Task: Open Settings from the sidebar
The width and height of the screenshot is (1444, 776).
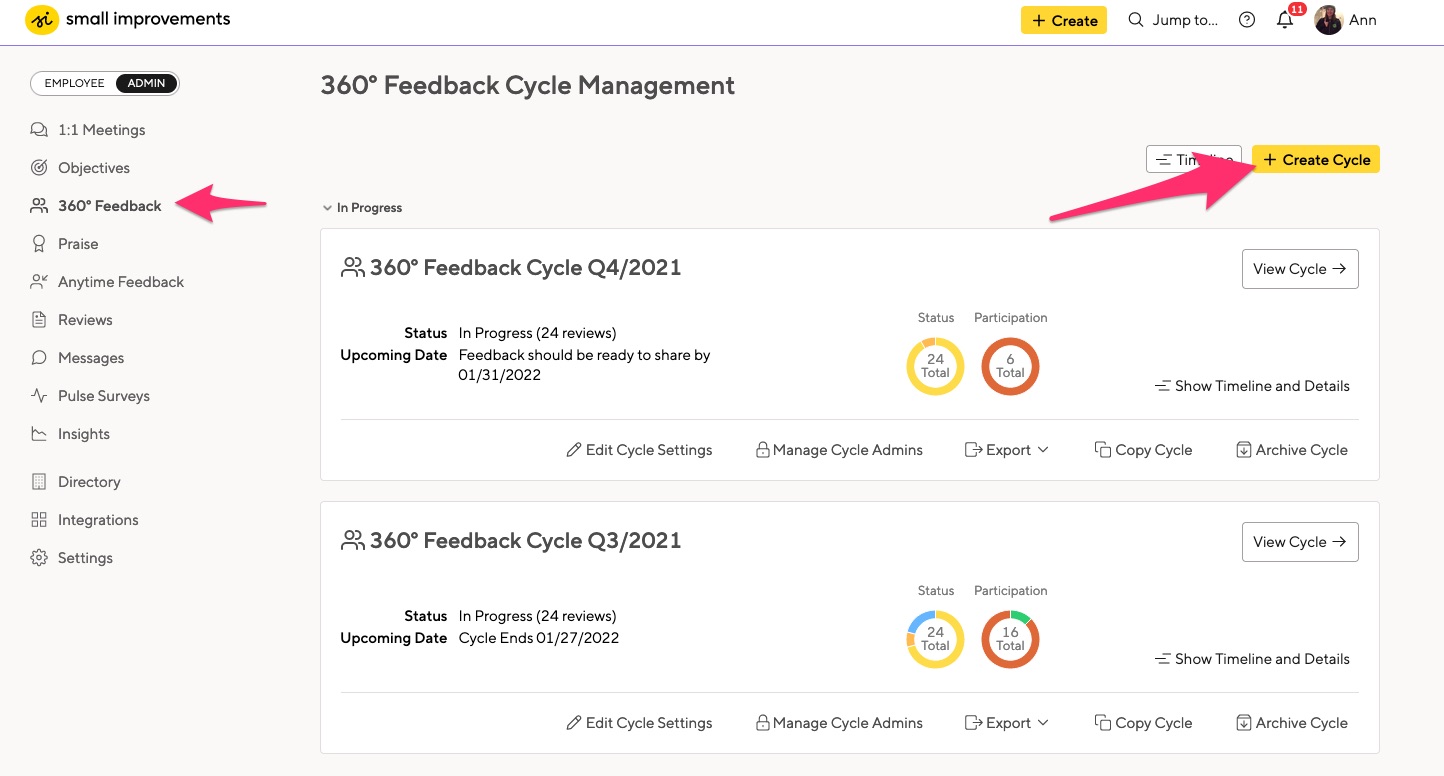Action: click(x=84, y=557)
